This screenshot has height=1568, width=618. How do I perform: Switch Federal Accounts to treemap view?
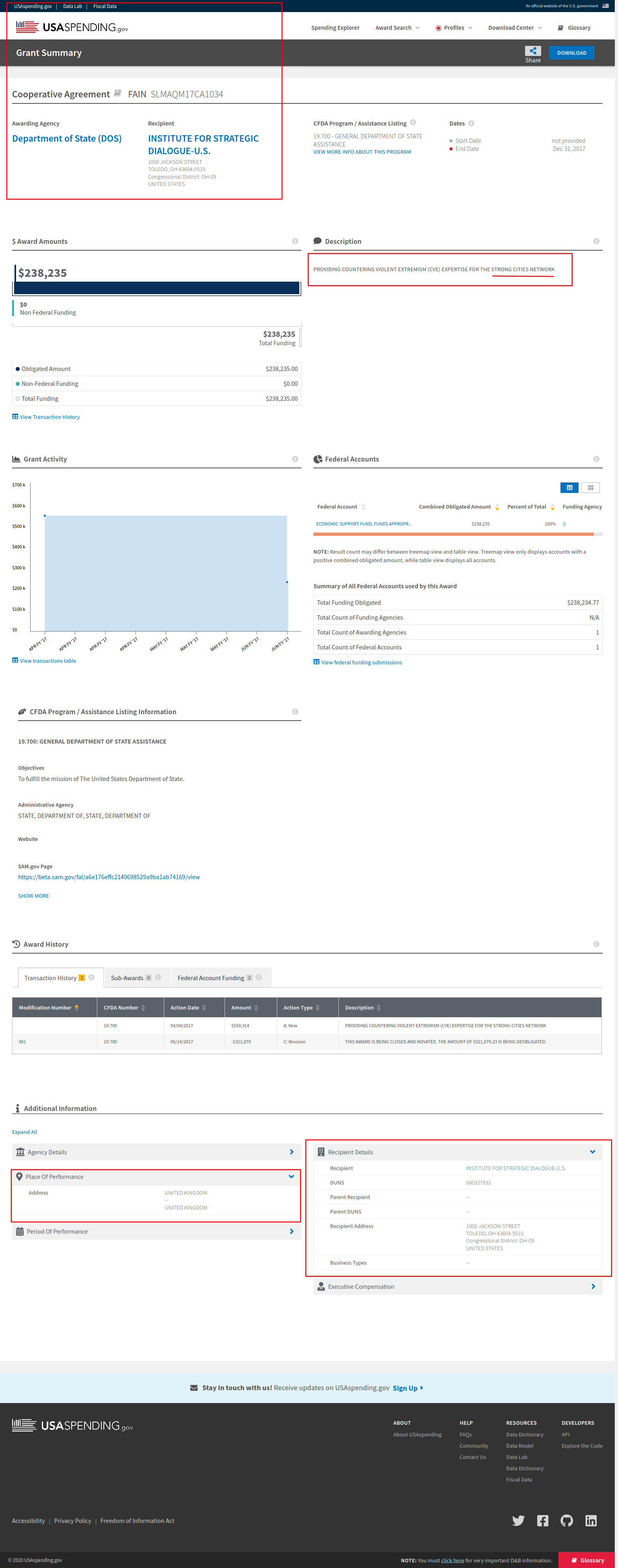591,488
